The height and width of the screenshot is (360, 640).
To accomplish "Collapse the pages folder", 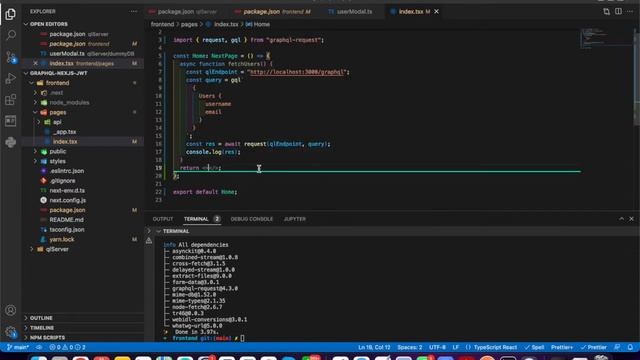I will [58, 112].
